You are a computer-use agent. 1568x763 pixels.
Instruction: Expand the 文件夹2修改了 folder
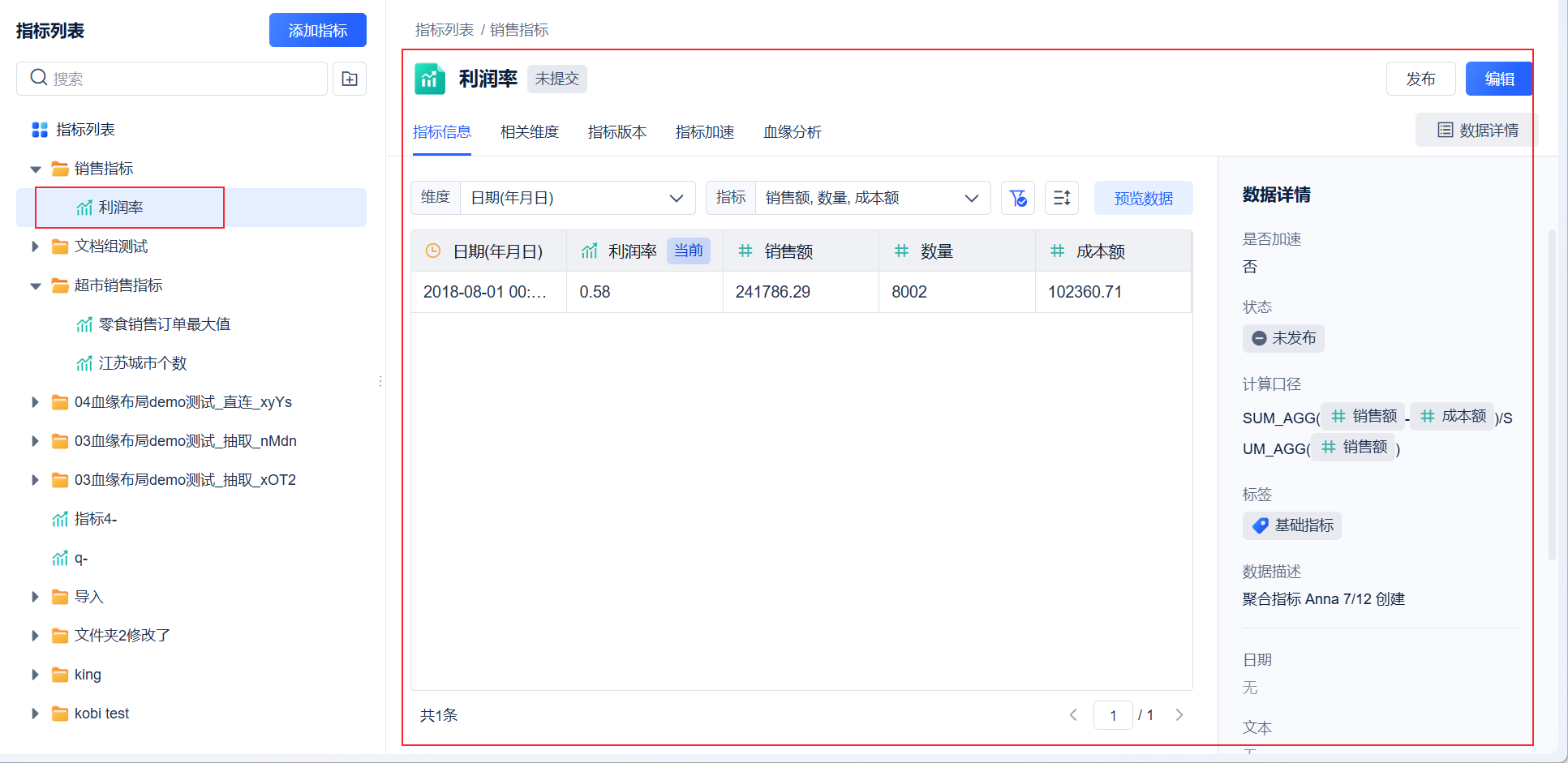pos(36,636)
